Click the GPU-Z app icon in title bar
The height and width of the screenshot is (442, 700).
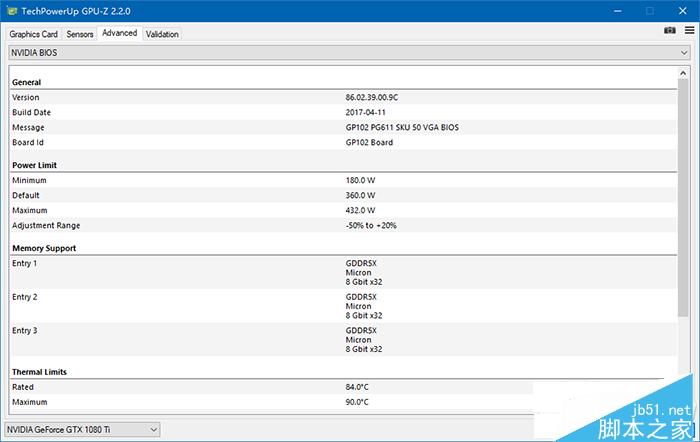tap(12, 11)
